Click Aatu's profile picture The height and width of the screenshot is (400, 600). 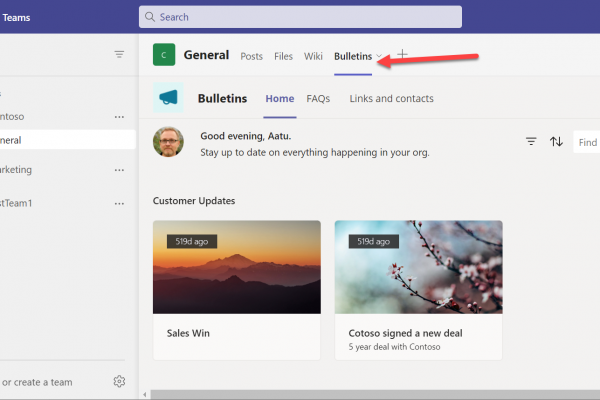(168, 142)
